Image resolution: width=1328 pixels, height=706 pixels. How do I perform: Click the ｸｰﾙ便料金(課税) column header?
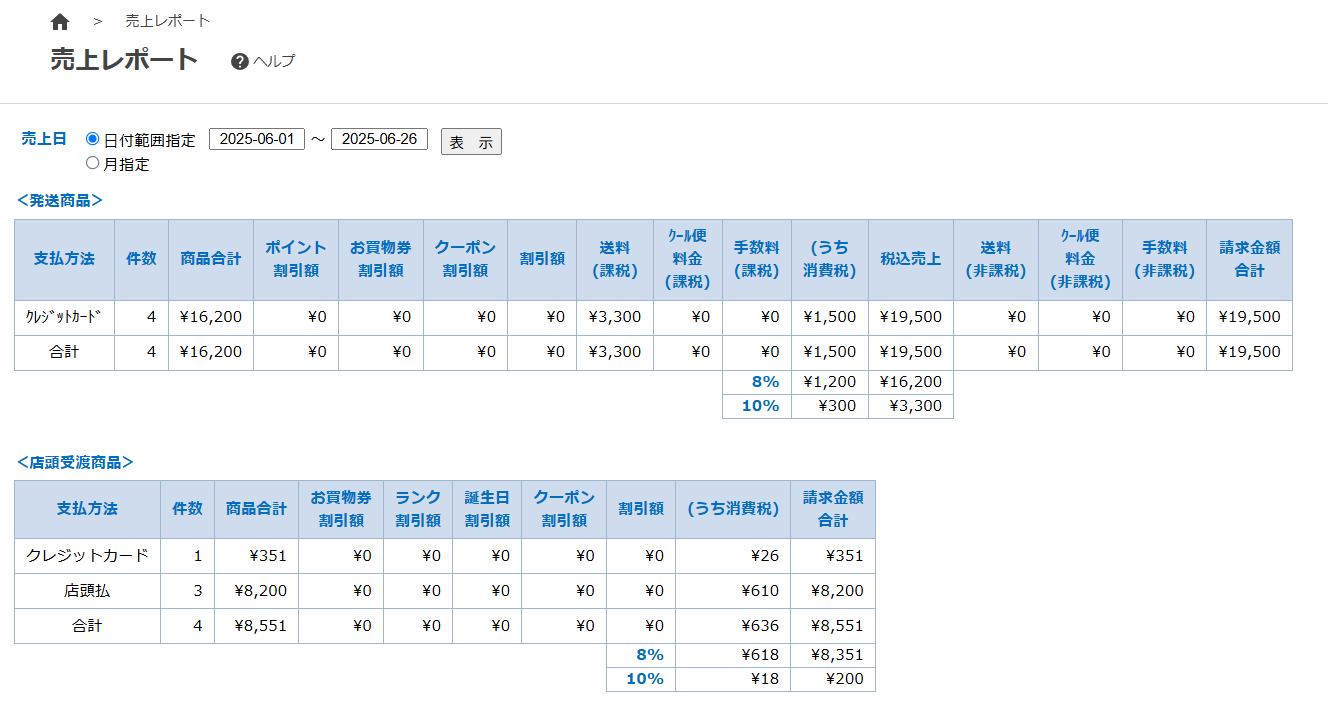(x=687, y=259)
